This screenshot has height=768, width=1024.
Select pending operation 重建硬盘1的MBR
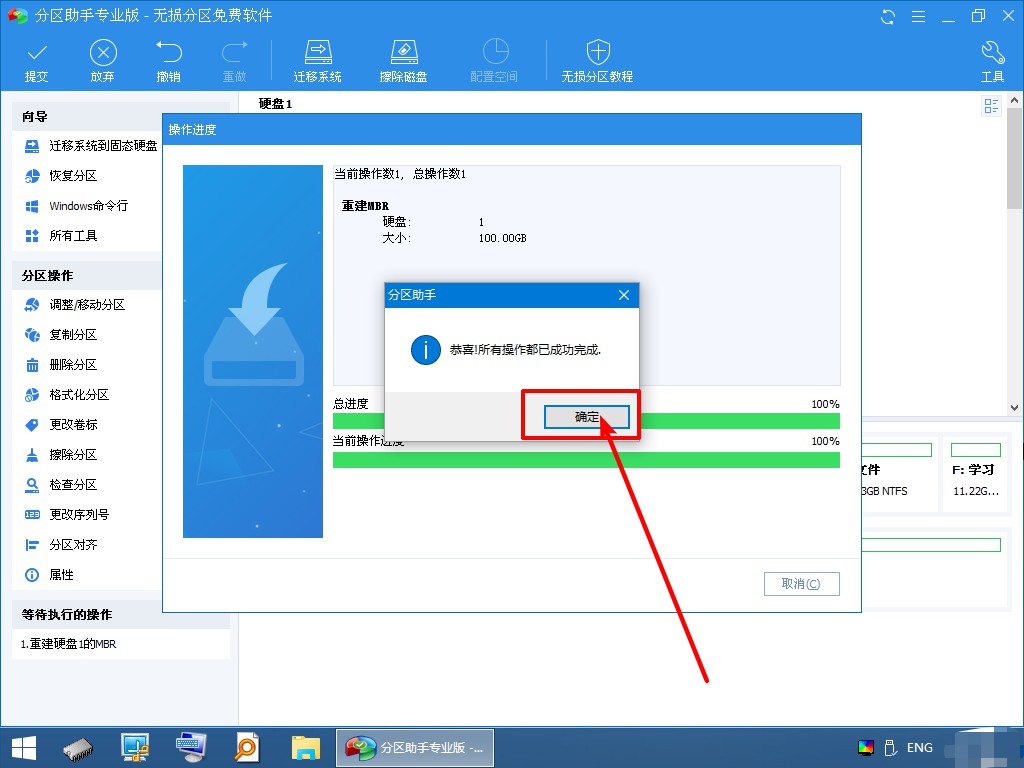[69, 644]
